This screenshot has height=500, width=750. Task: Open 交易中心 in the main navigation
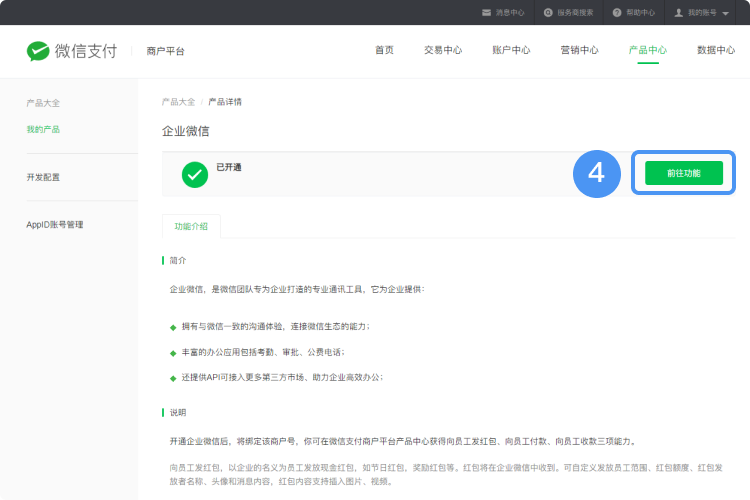click(x=443, y=50)
